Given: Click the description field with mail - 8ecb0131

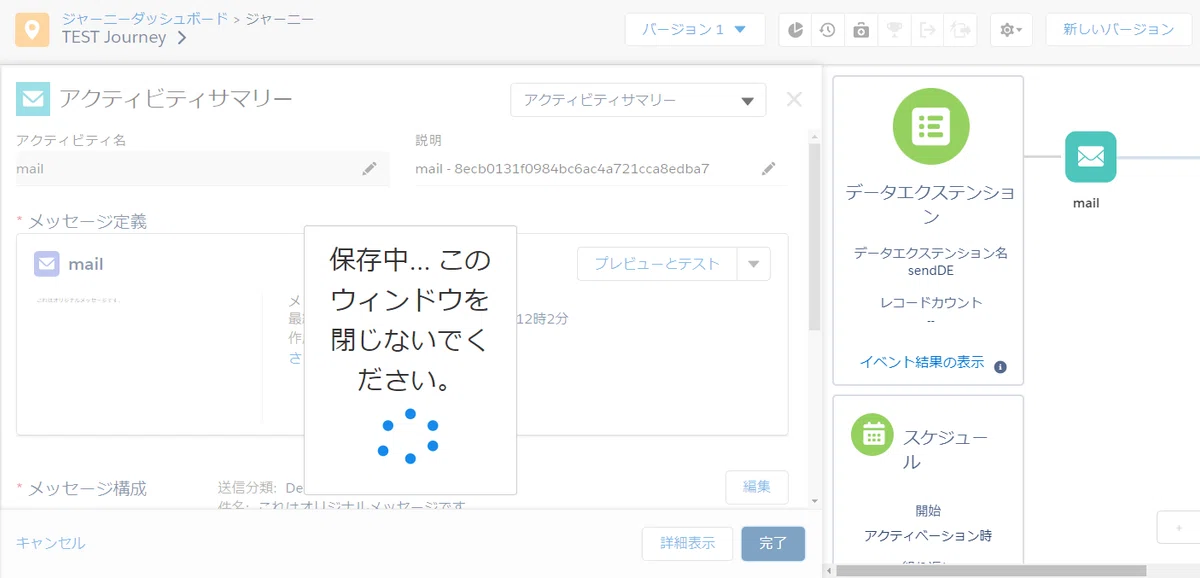Looking at the screenshot, I should coord(600,169).
